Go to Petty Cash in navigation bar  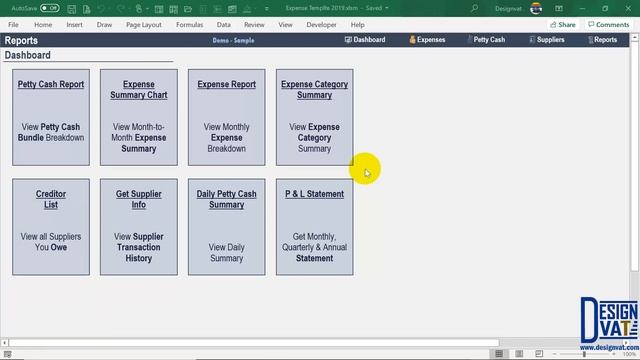tap(486, 40)
